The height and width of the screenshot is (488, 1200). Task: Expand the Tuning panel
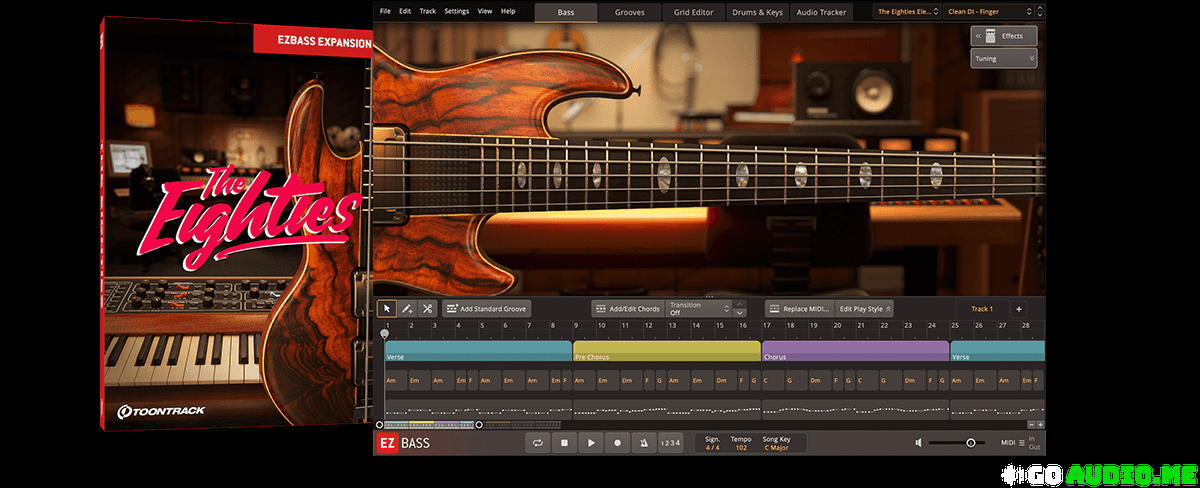[x=1002, y=59]
